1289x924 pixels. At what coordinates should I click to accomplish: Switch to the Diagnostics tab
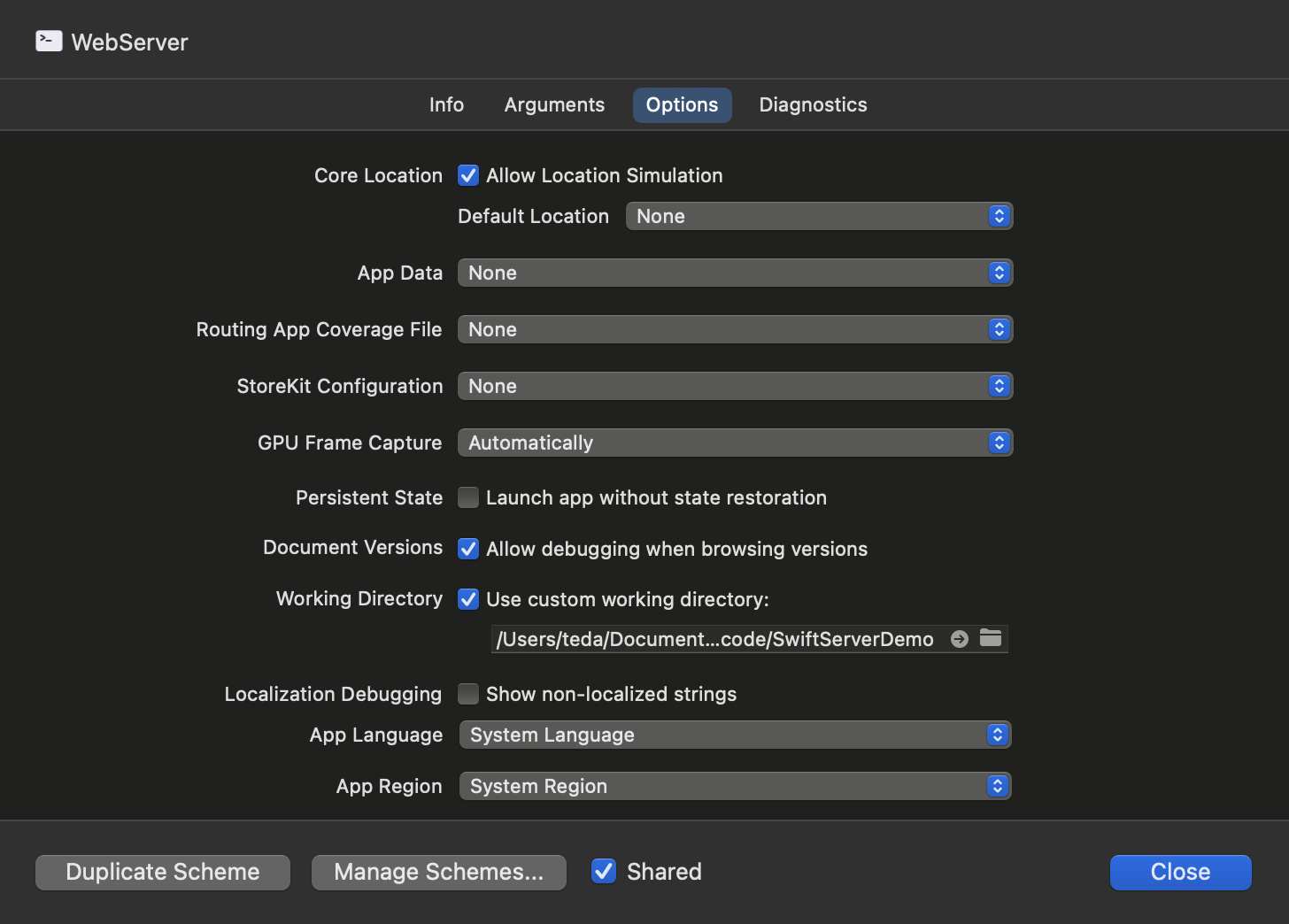pos(813,104)
